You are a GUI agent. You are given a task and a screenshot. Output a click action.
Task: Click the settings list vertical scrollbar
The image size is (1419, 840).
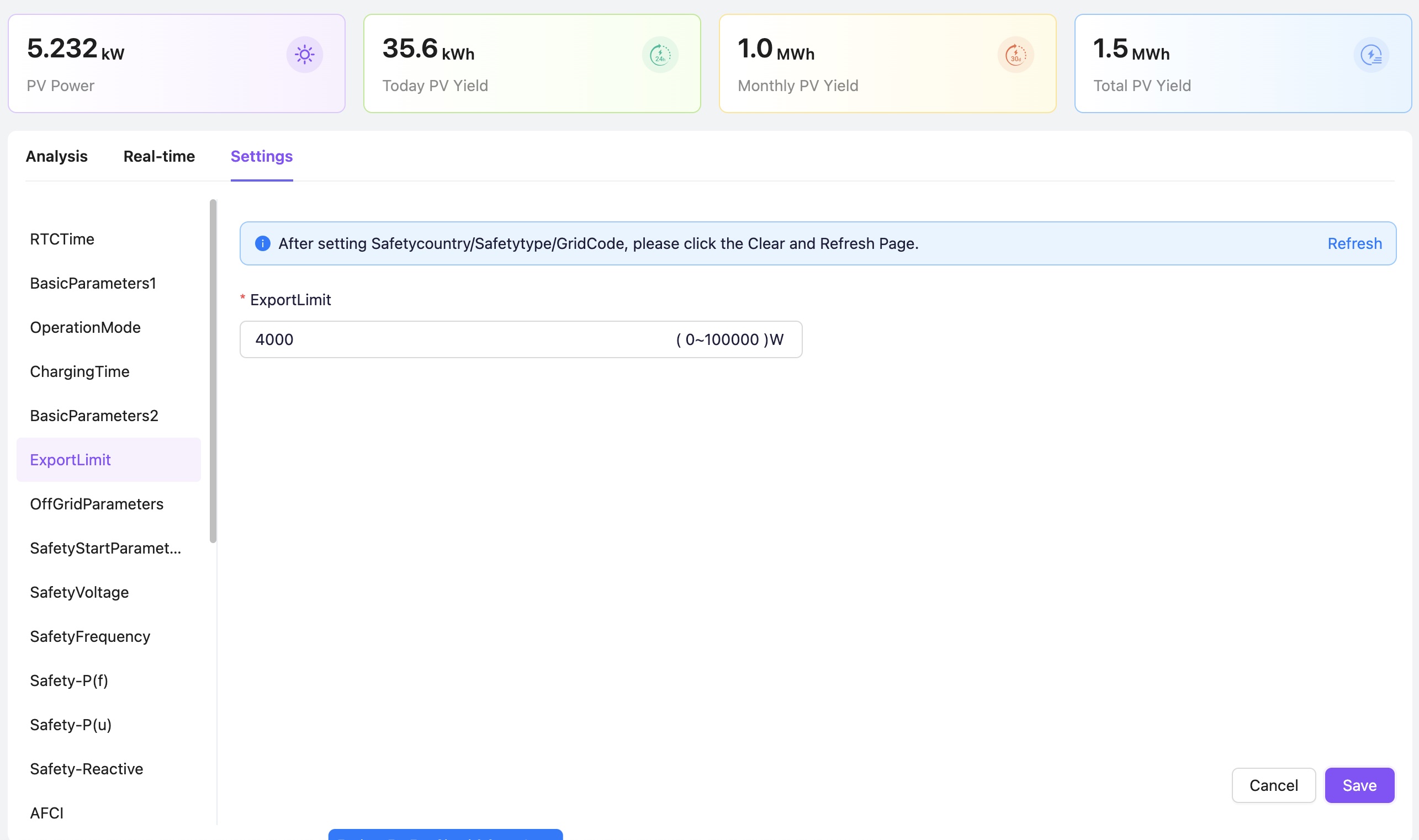click(213, 371)
